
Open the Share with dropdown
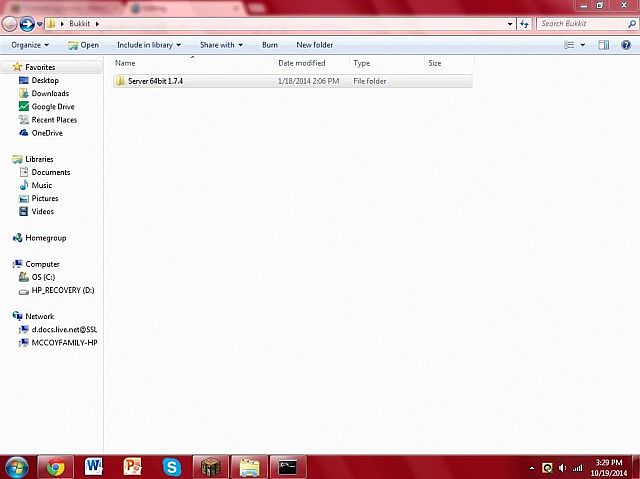[x=221, y=45]
